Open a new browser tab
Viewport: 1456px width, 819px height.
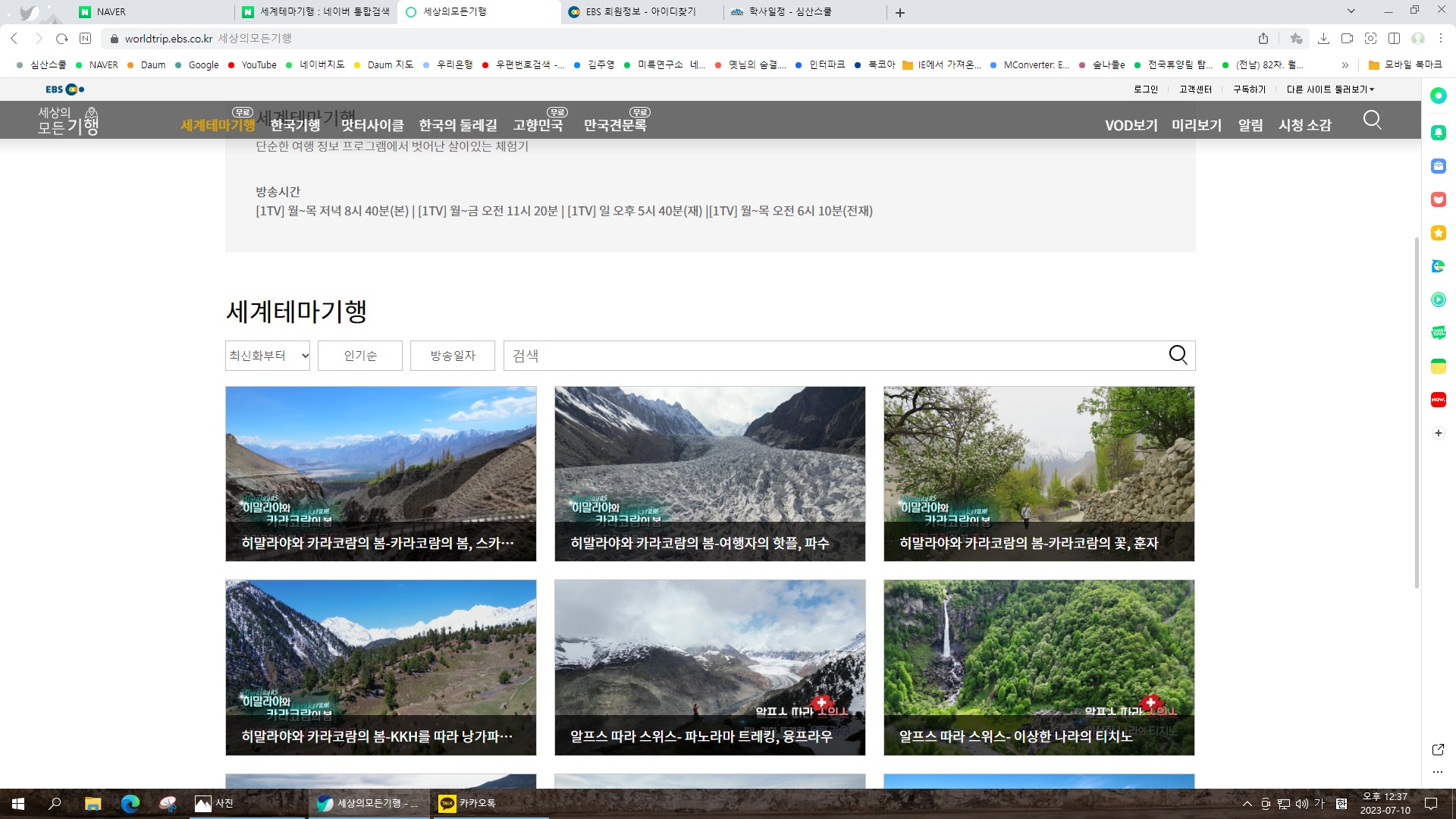pyautogui.click(x=900, y=12)
